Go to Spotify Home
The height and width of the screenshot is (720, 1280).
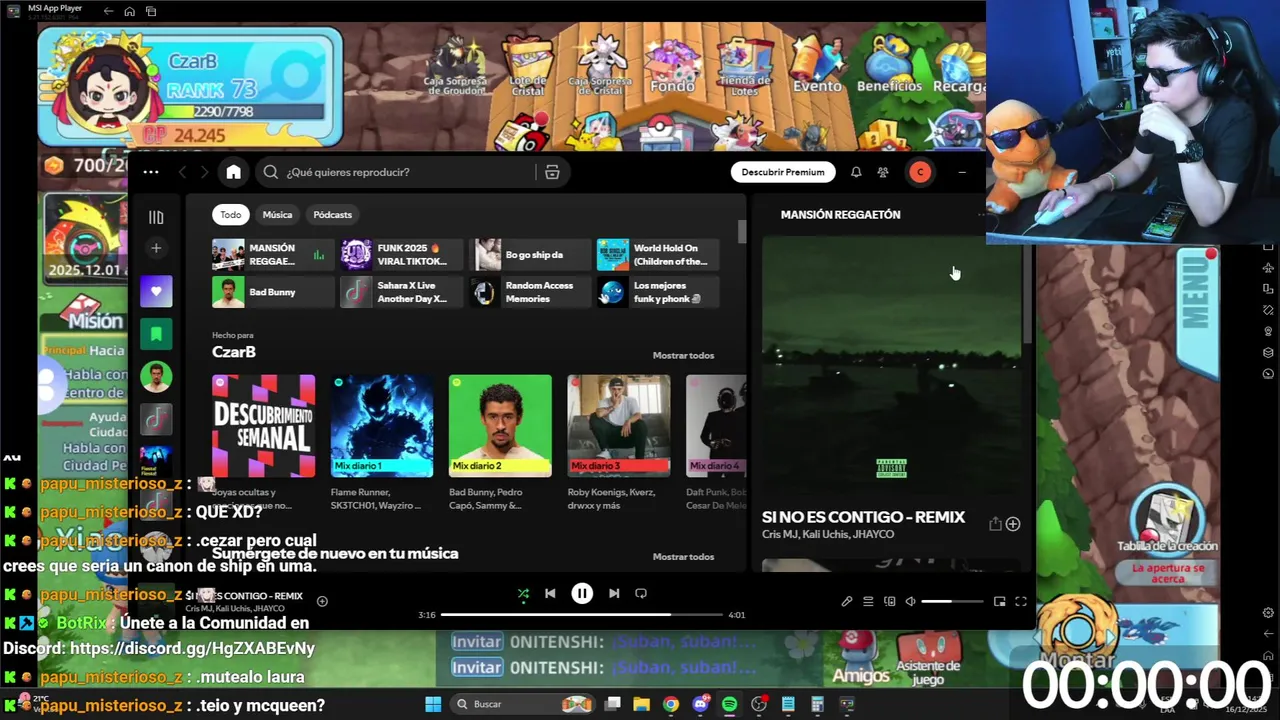(233, 172)
